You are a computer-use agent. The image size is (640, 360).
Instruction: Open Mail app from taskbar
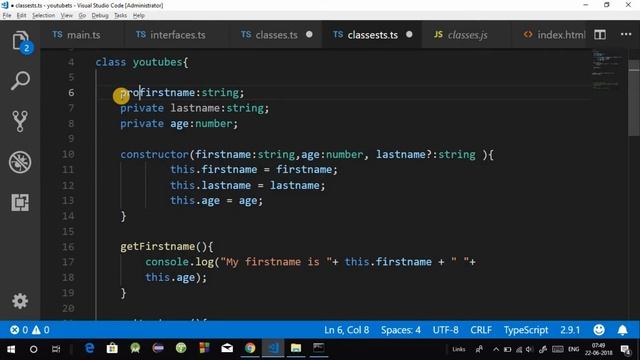pos(227,348)
